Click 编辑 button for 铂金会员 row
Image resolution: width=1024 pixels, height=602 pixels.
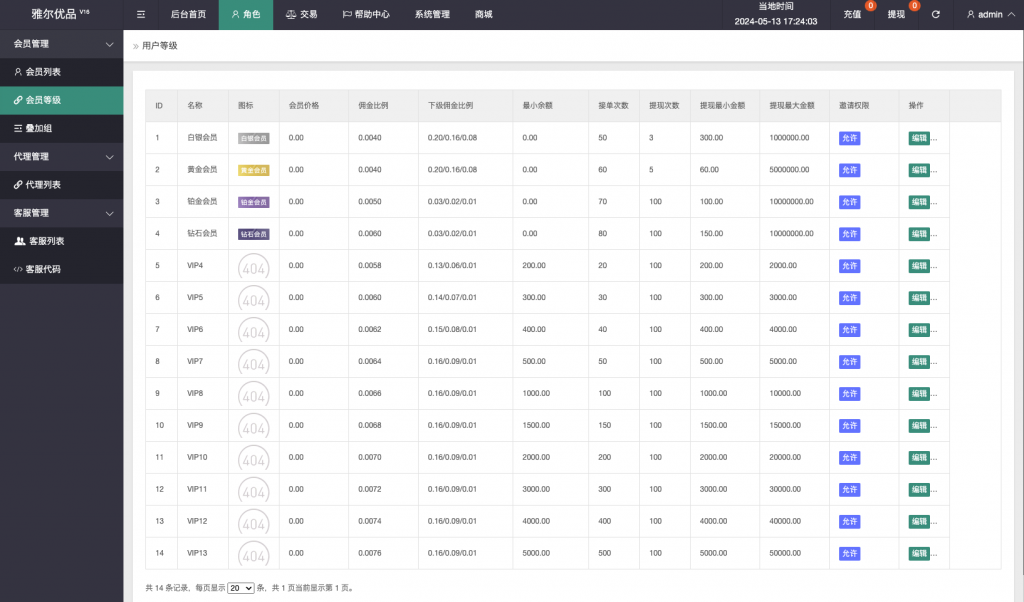918,202
